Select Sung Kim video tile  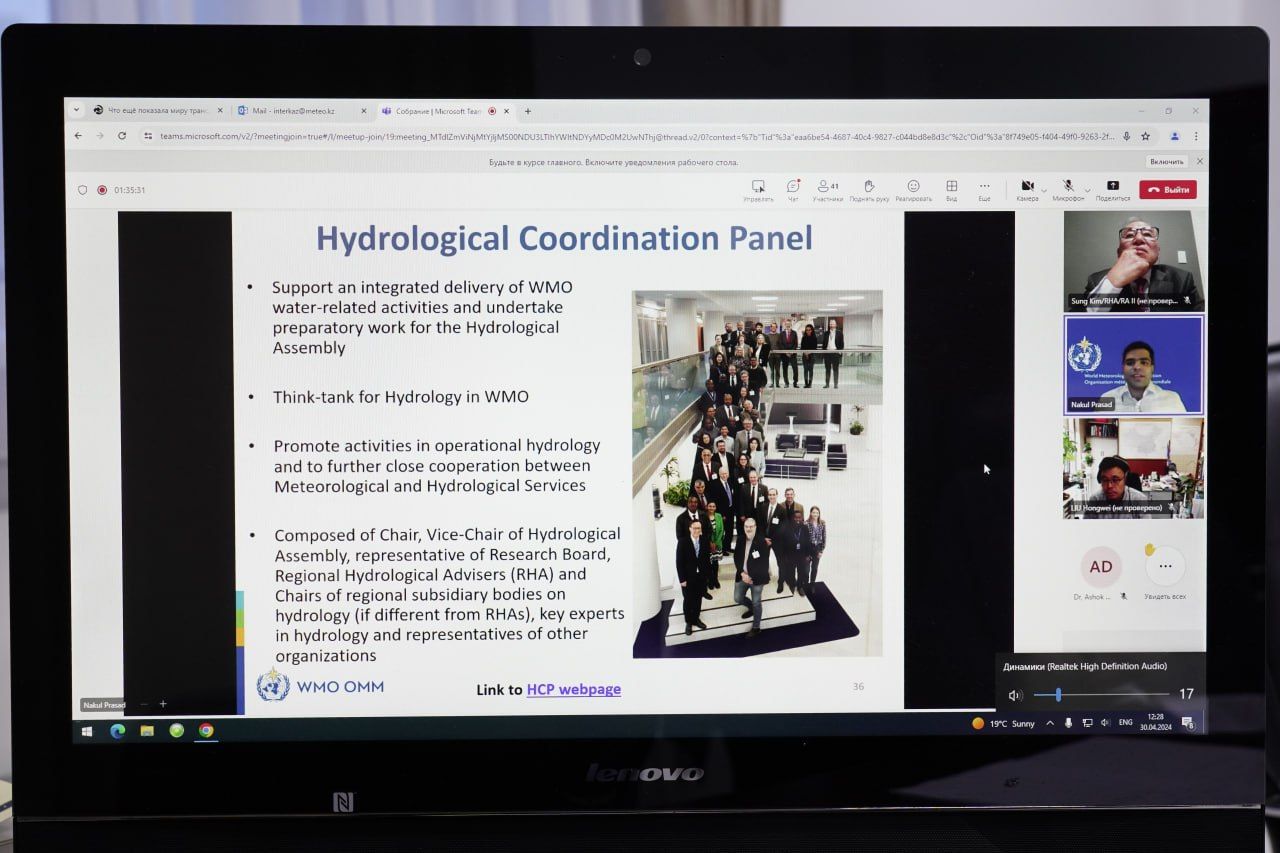pyautogui.click(x=1133, y=261)
